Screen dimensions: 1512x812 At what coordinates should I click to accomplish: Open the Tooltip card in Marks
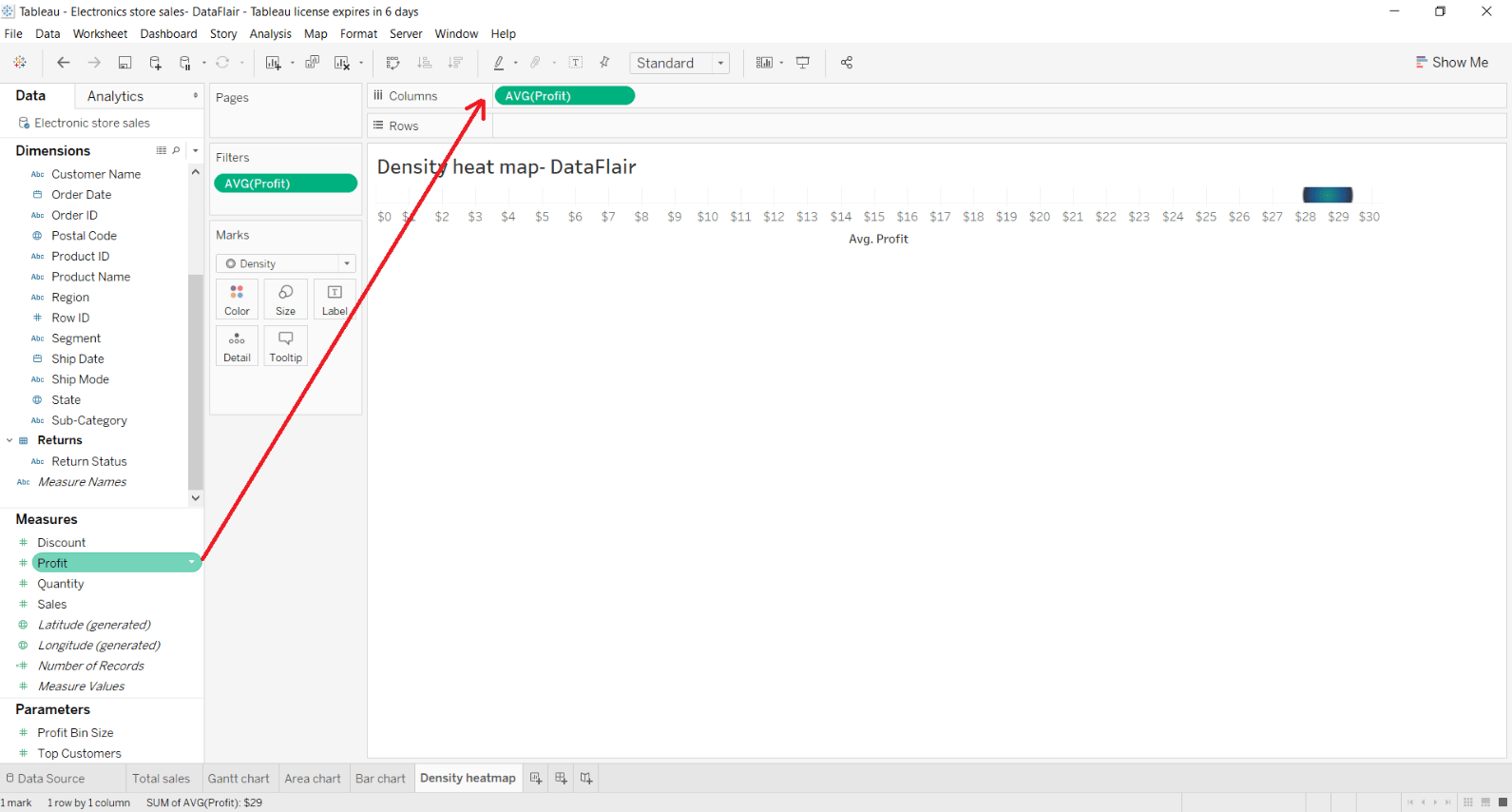(285, 346)
